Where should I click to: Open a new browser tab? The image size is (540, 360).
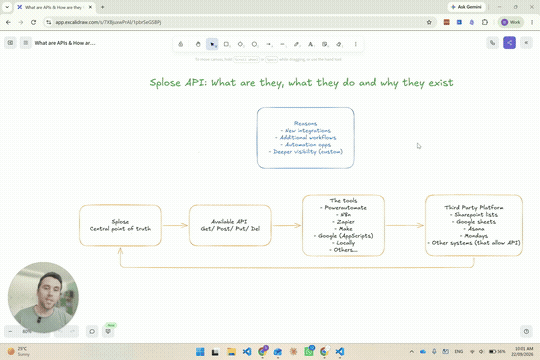[x=103, y=7]
